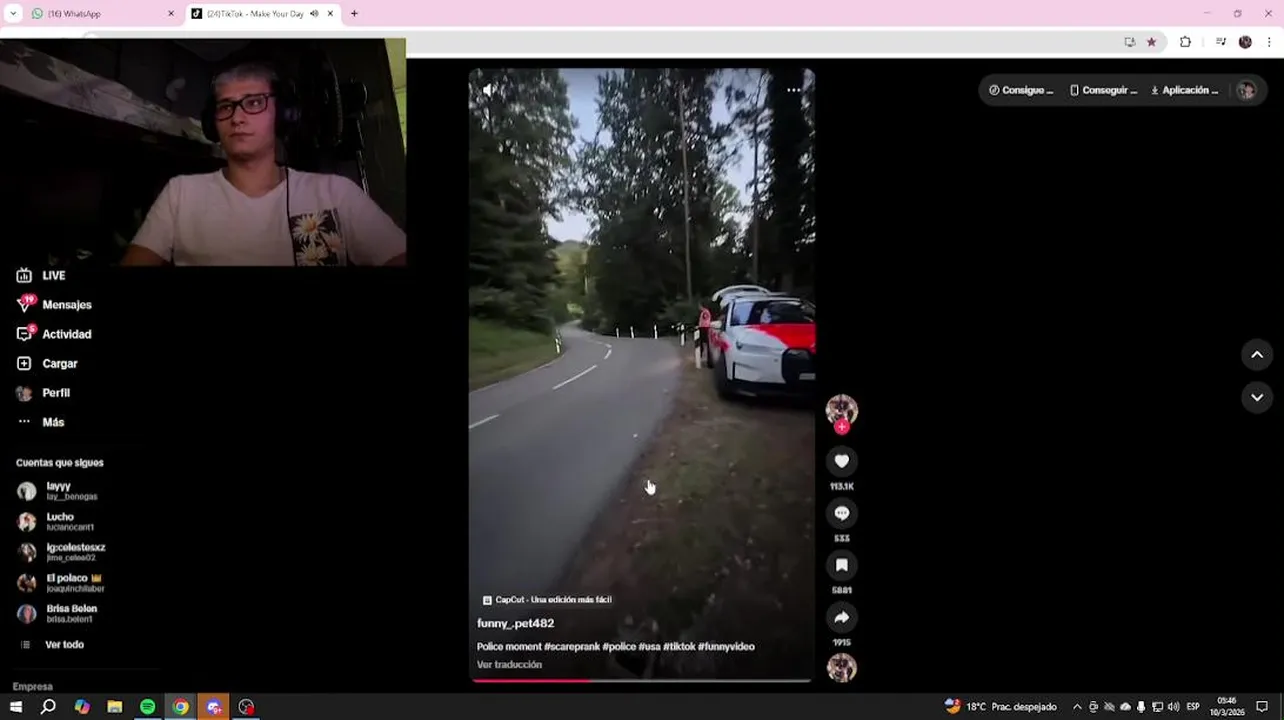Click Ver traducción under caption
Viewport: 1284px width, 720px height.
point(509,665)
